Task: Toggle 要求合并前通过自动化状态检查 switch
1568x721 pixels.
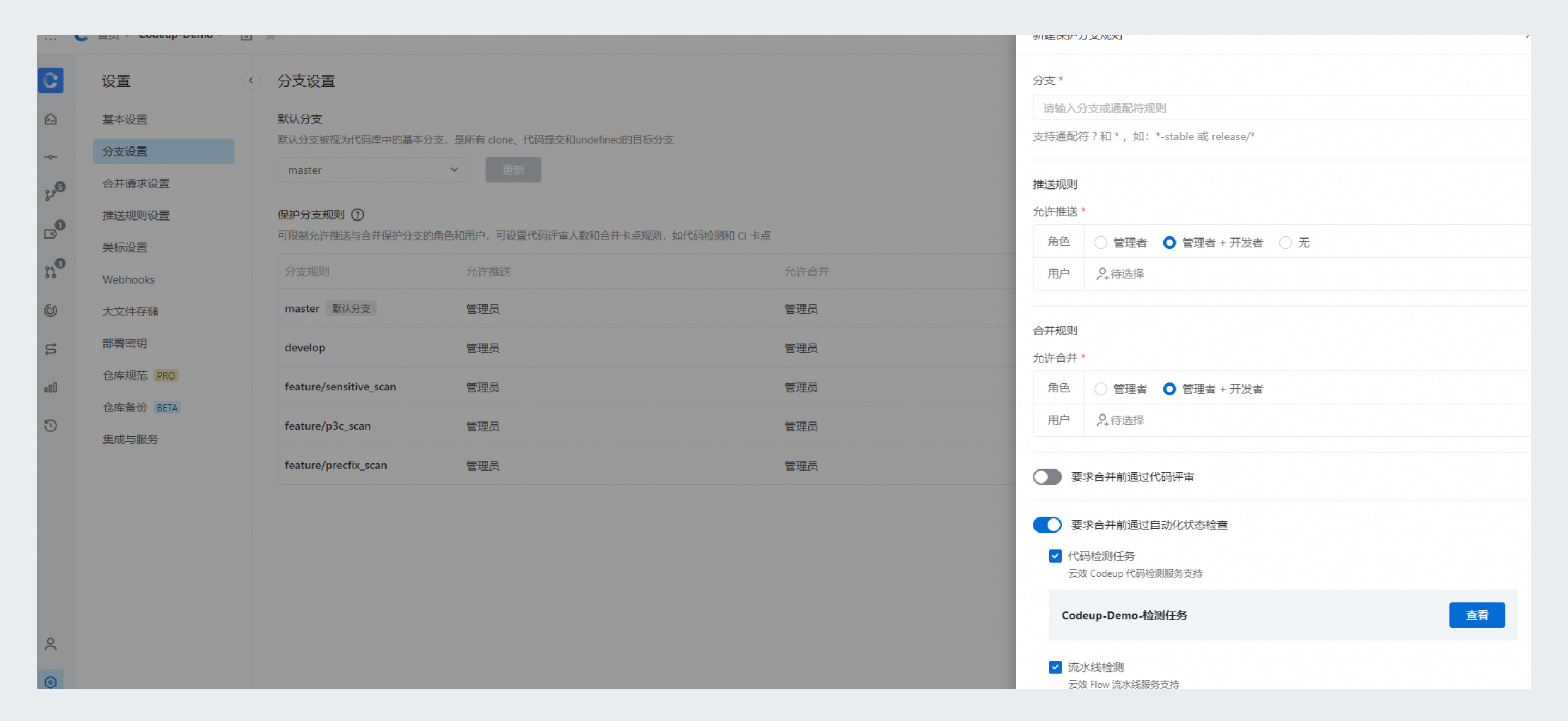Action: [1047, 525]
